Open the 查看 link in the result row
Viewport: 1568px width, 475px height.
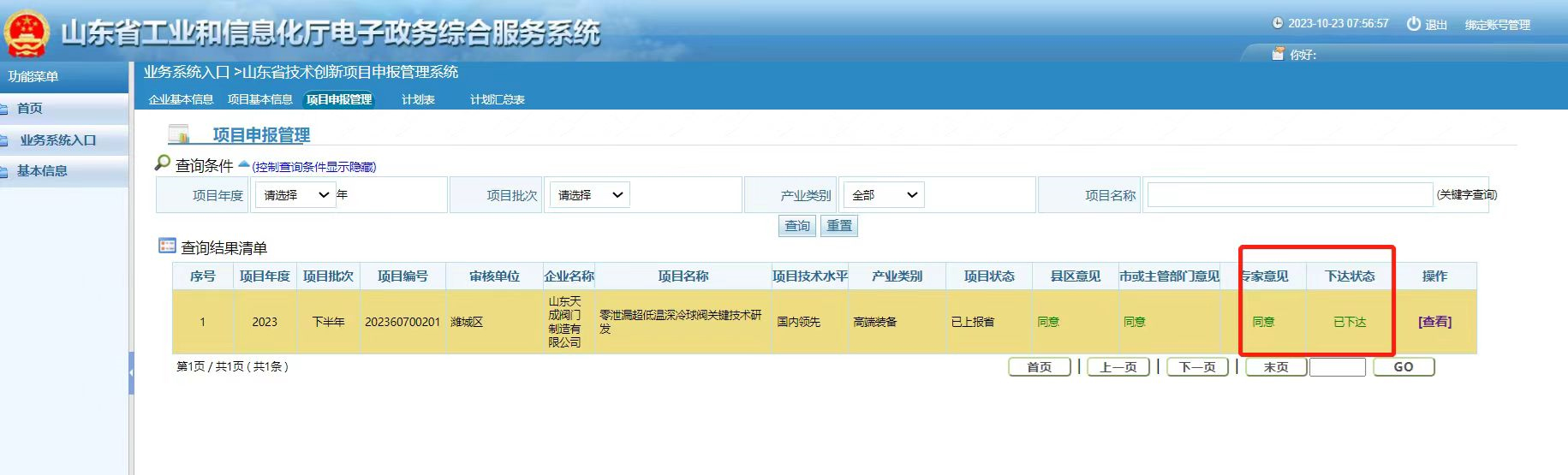click(1434, 322)
